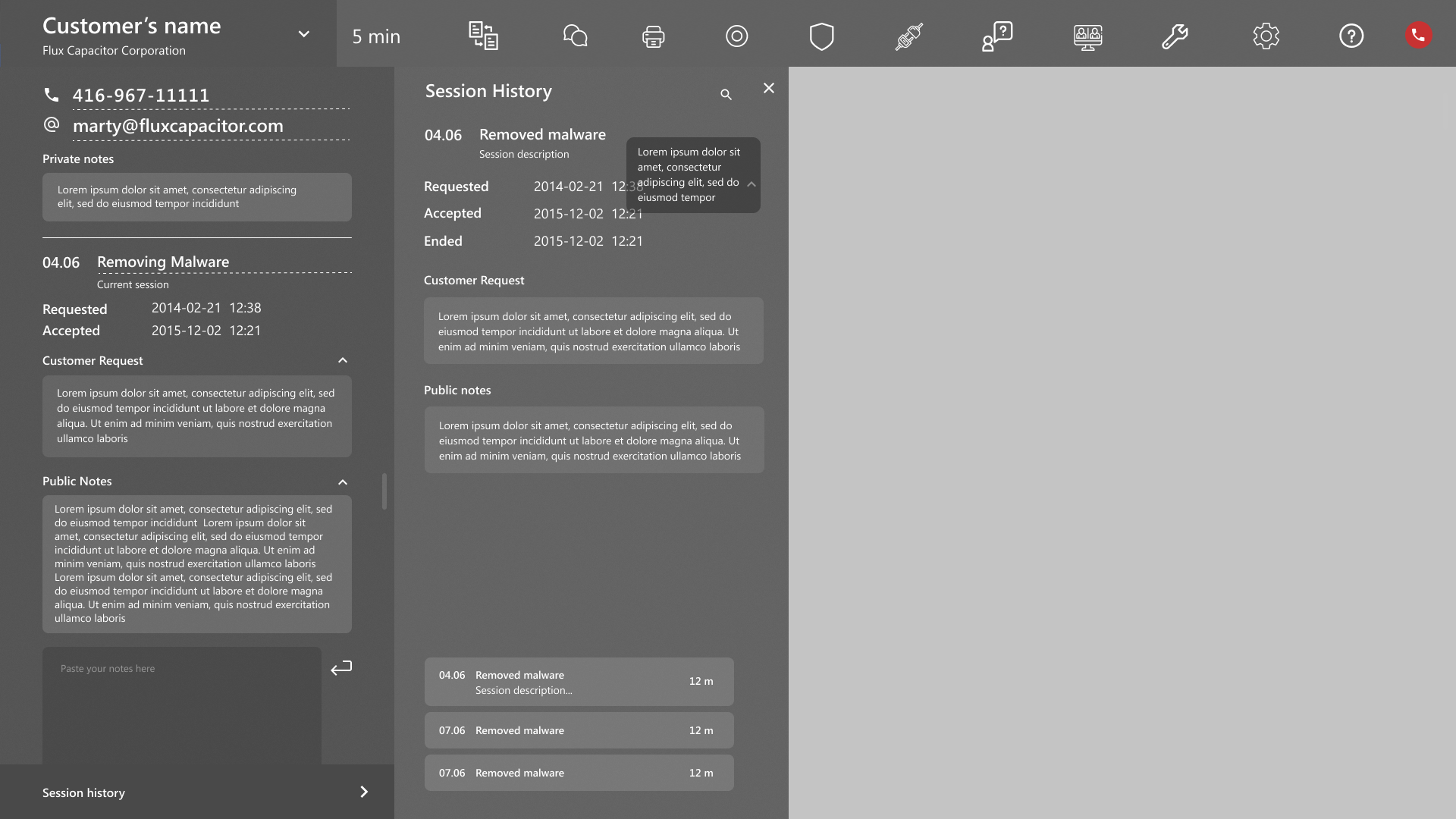The height and width of the screenshot is (819, 1456).
Task: Click the file transfer icon in toolbar
Action: coord(483,36)
